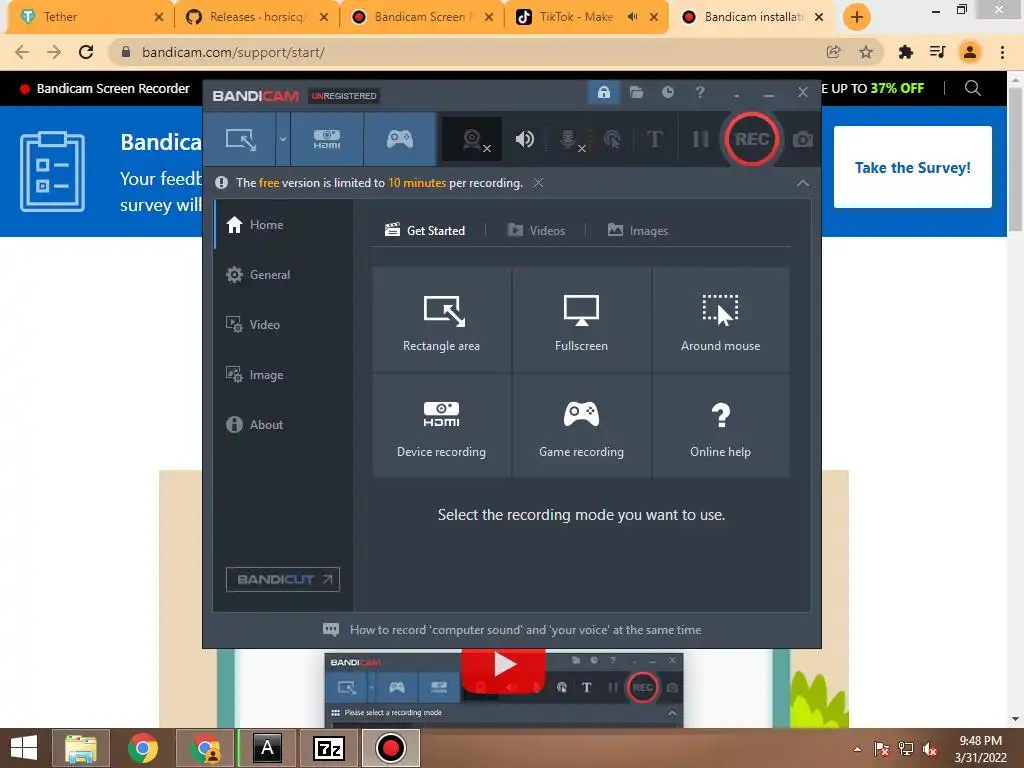Open About section in sidebar
The width and height of the screenshot is (1024, 768).
(283, 424)
